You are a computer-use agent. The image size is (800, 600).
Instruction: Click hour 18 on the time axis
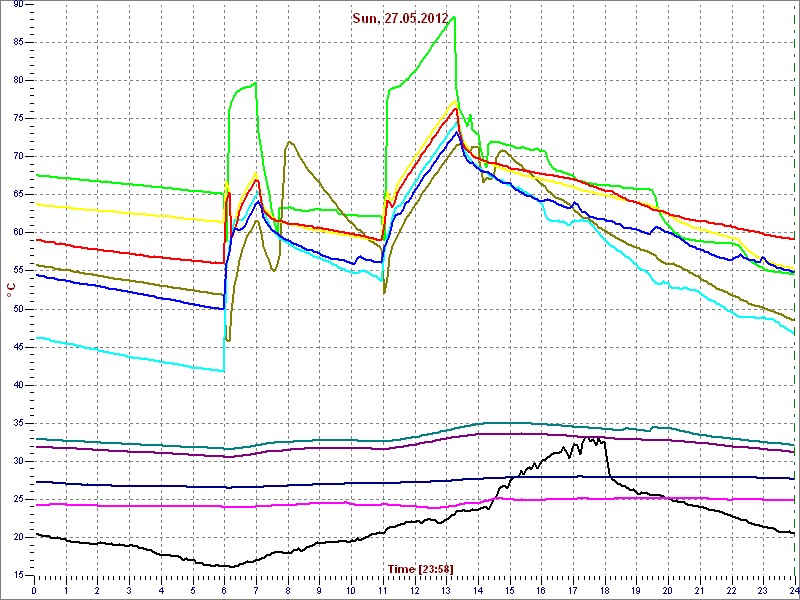point(605,591)
